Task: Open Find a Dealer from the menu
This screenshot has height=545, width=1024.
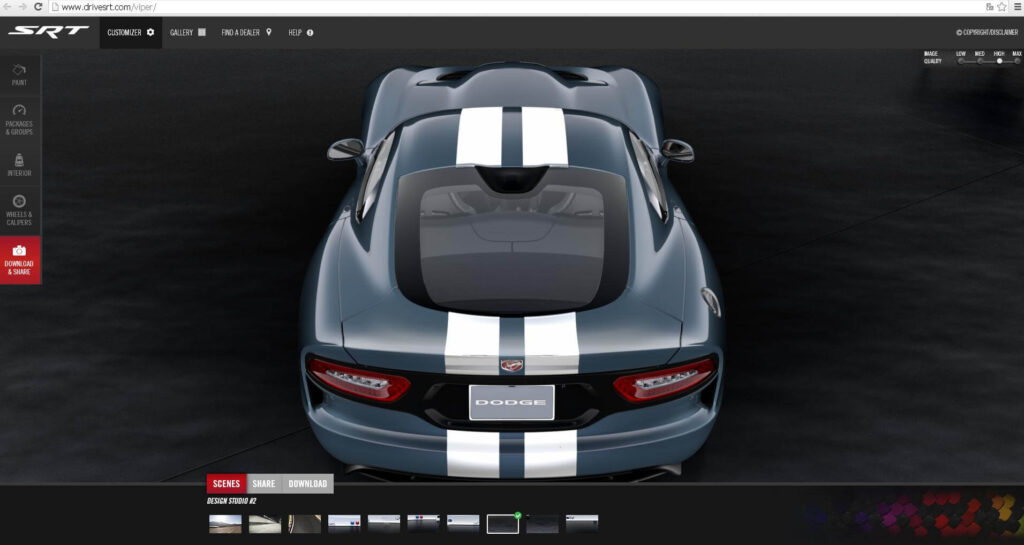Action: tap(246, 32)
